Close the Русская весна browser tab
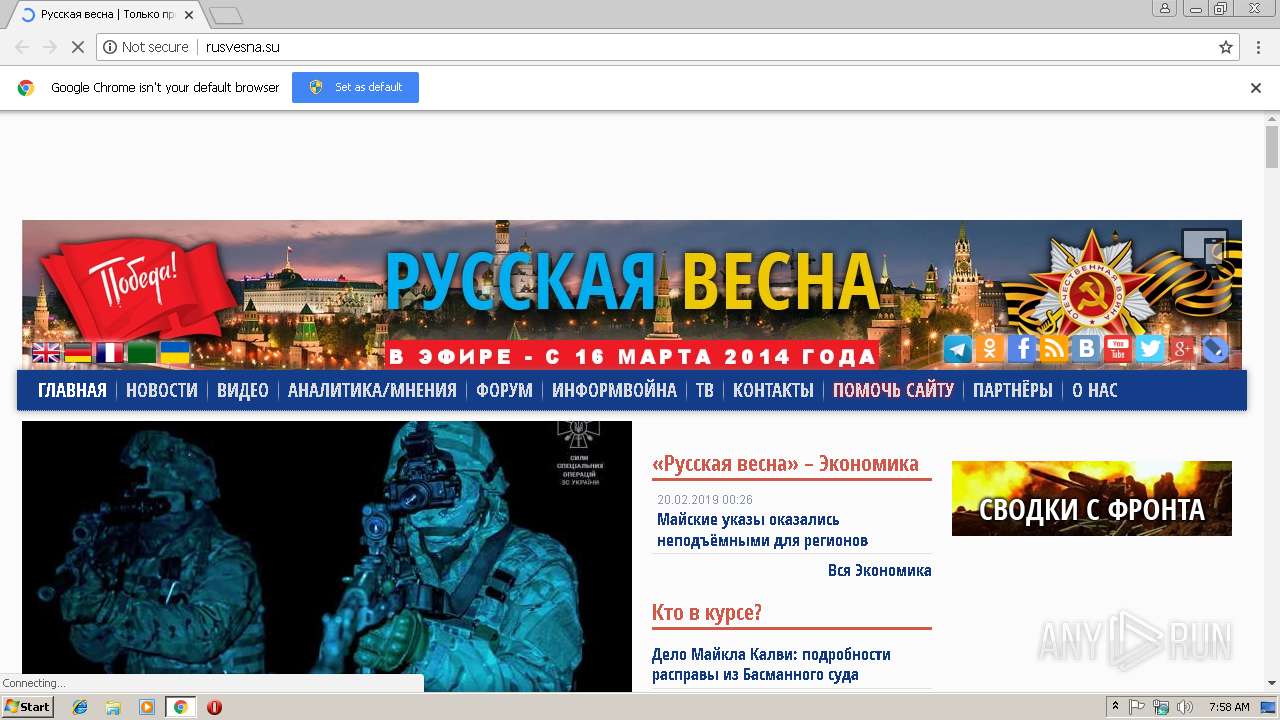 pyautogui.click(x=189, y=15)
